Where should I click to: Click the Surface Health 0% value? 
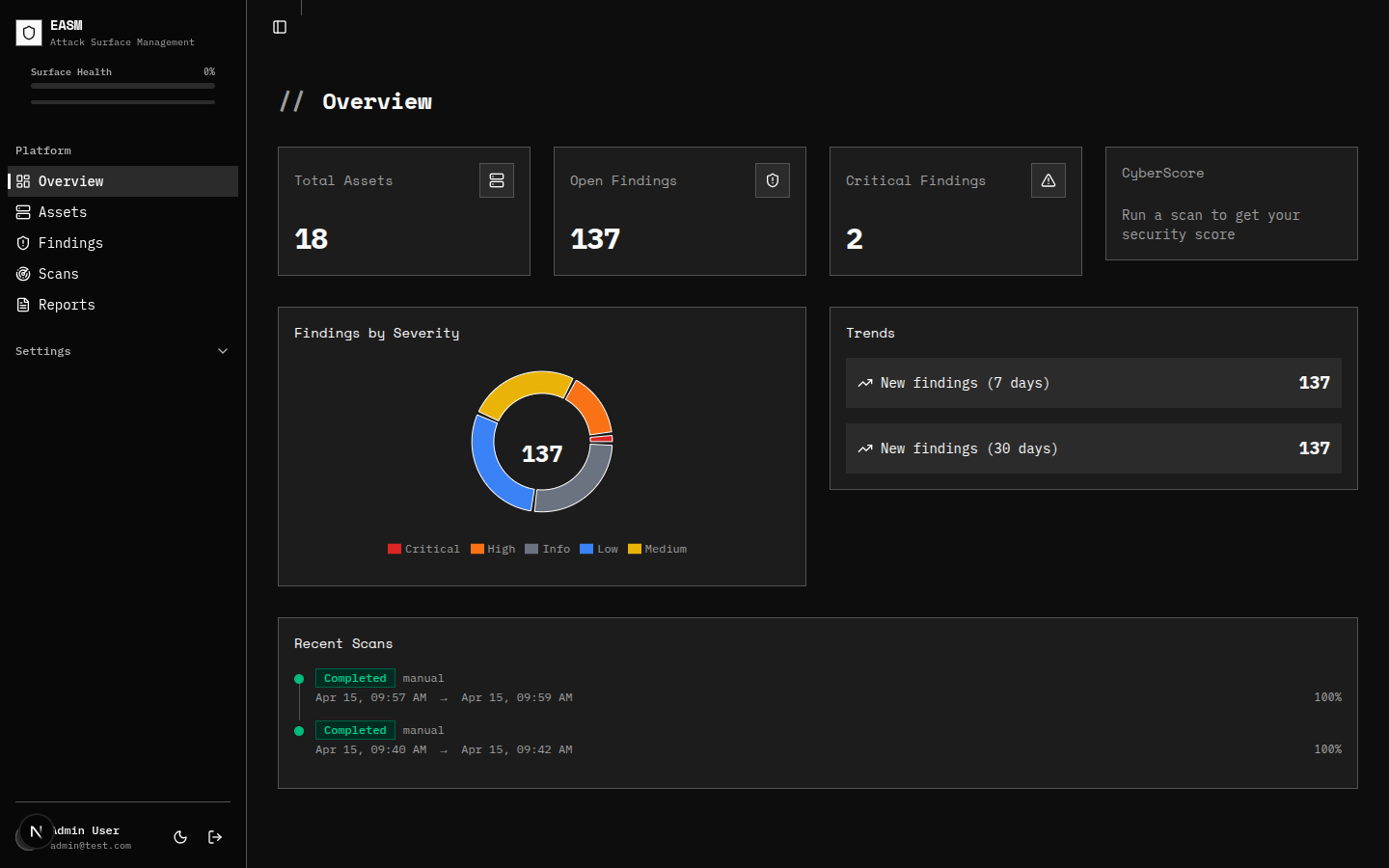coord(209,72)
